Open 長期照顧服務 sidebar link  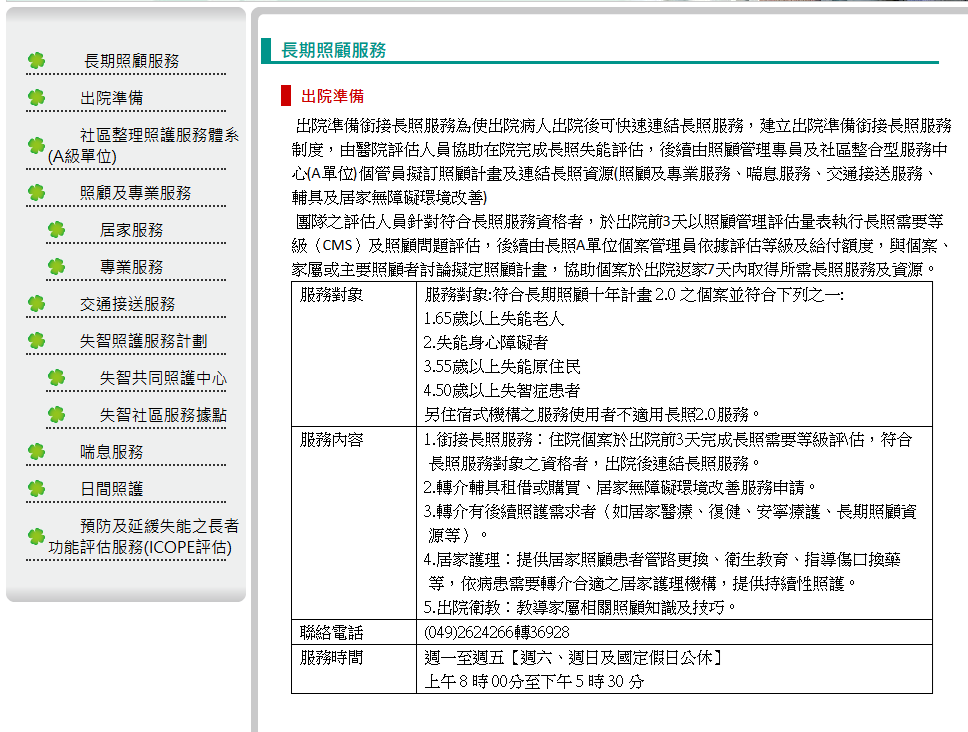coord(131,61)
